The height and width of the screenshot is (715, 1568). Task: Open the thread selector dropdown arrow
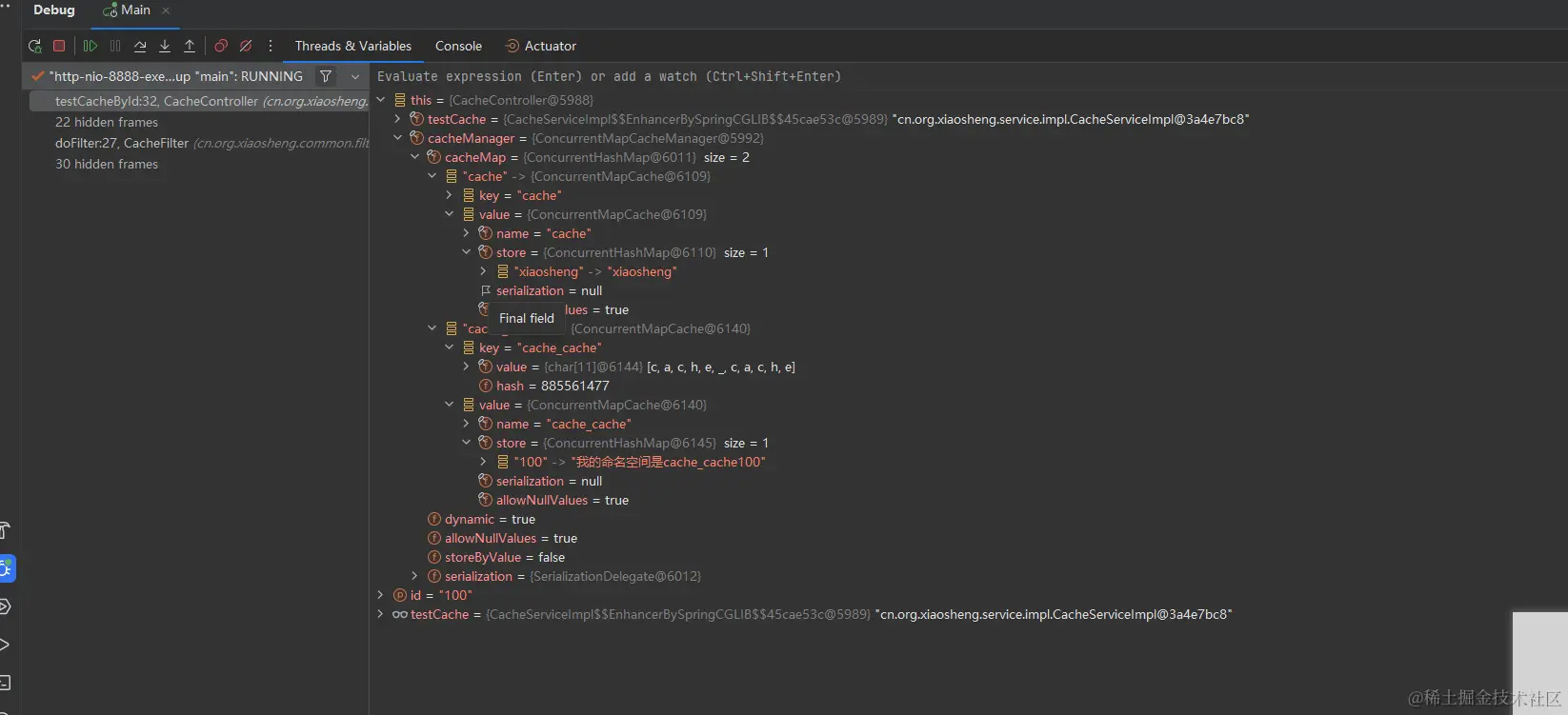[x=355, y=76]
